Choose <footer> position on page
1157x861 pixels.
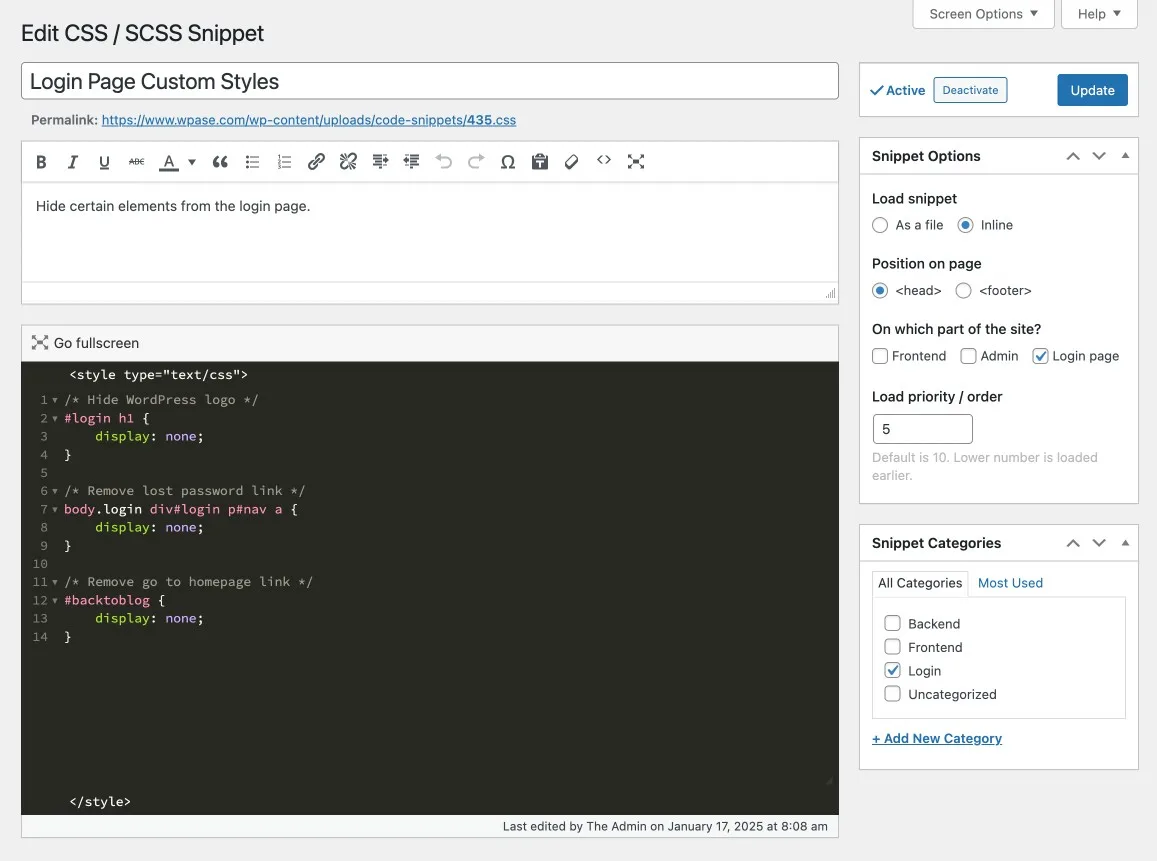pyautogui.click(x=963, y=291)
